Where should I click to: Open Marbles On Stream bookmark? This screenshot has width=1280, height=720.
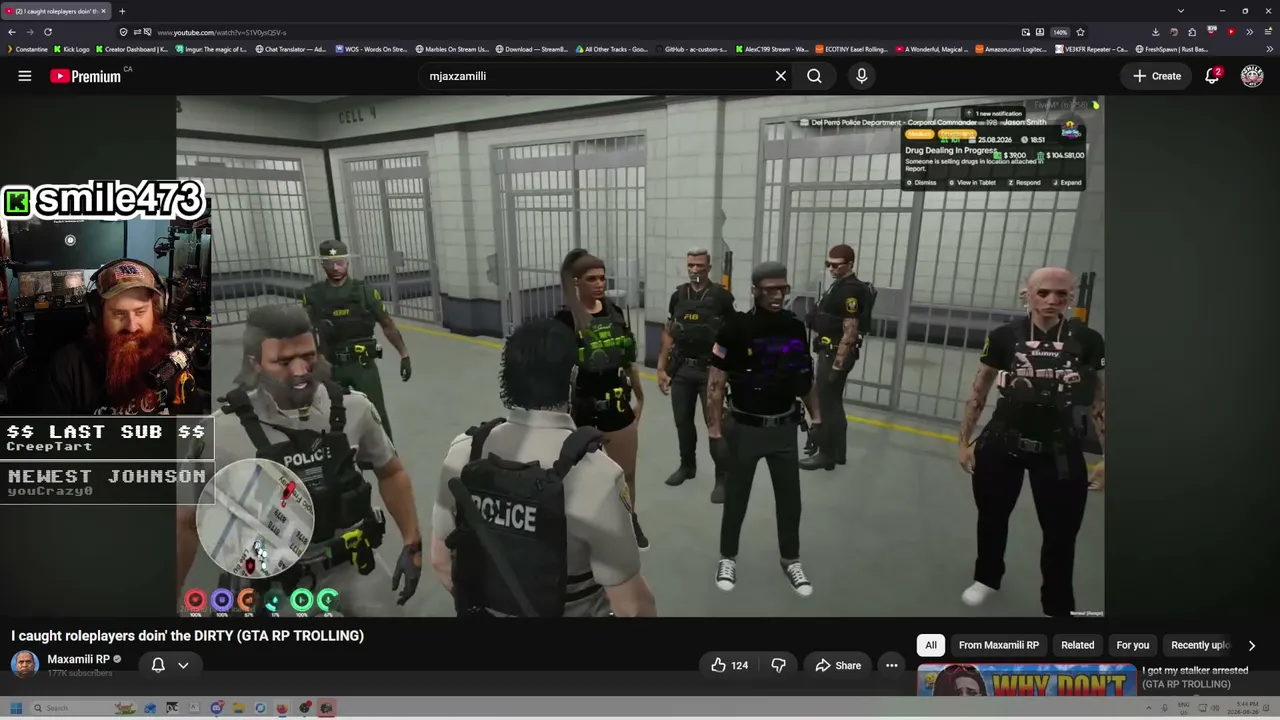452,49
